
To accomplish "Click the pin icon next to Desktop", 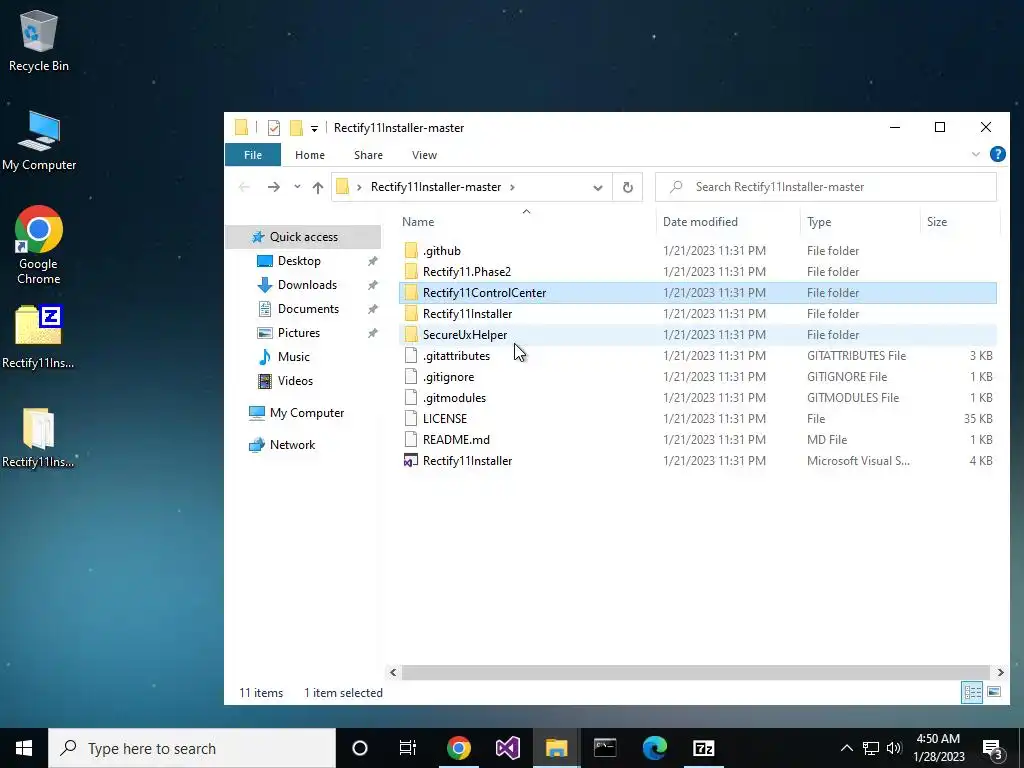I will (372, 261).
